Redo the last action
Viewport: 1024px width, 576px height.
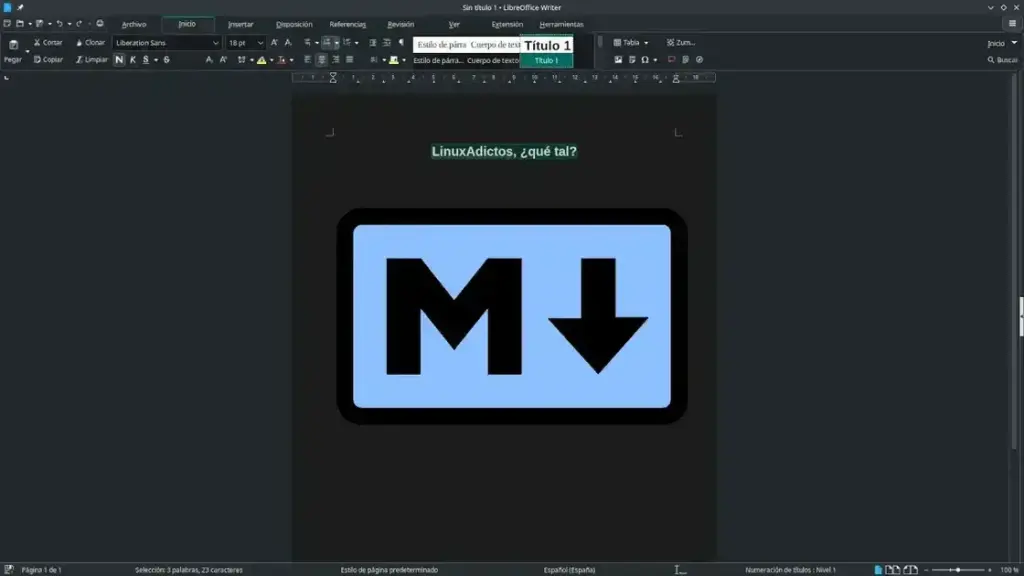click(x=79, y=24)
